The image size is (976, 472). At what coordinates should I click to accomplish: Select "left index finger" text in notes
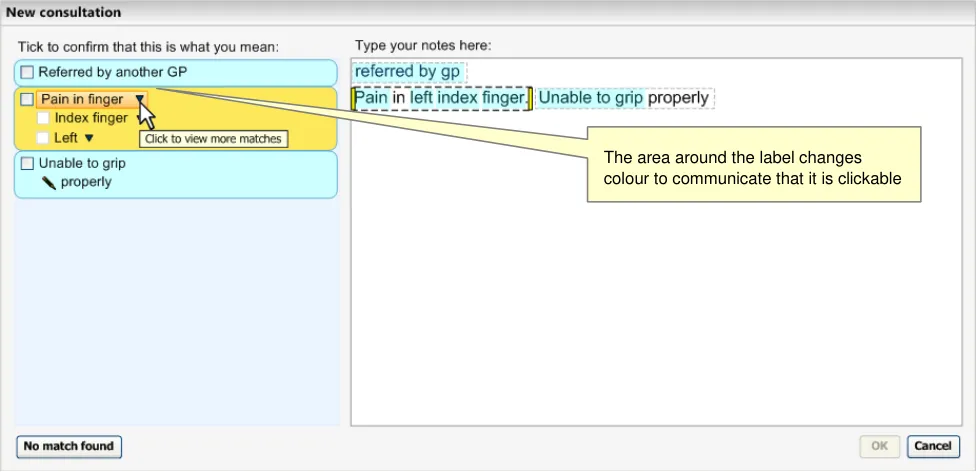point(466,98)
